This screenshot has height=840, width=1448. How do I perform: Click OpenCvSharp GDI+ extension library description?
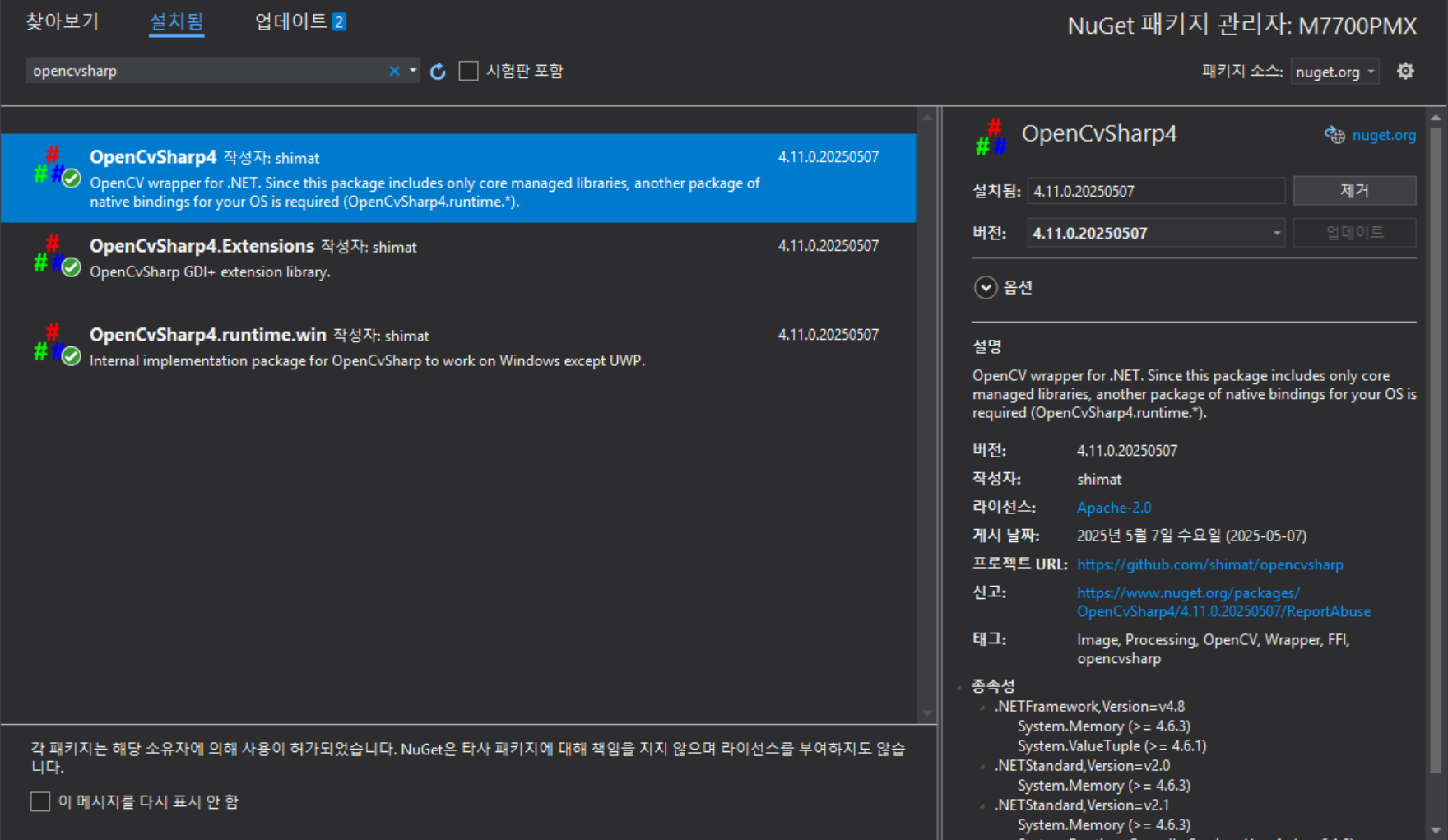click(x=210, y=272)
